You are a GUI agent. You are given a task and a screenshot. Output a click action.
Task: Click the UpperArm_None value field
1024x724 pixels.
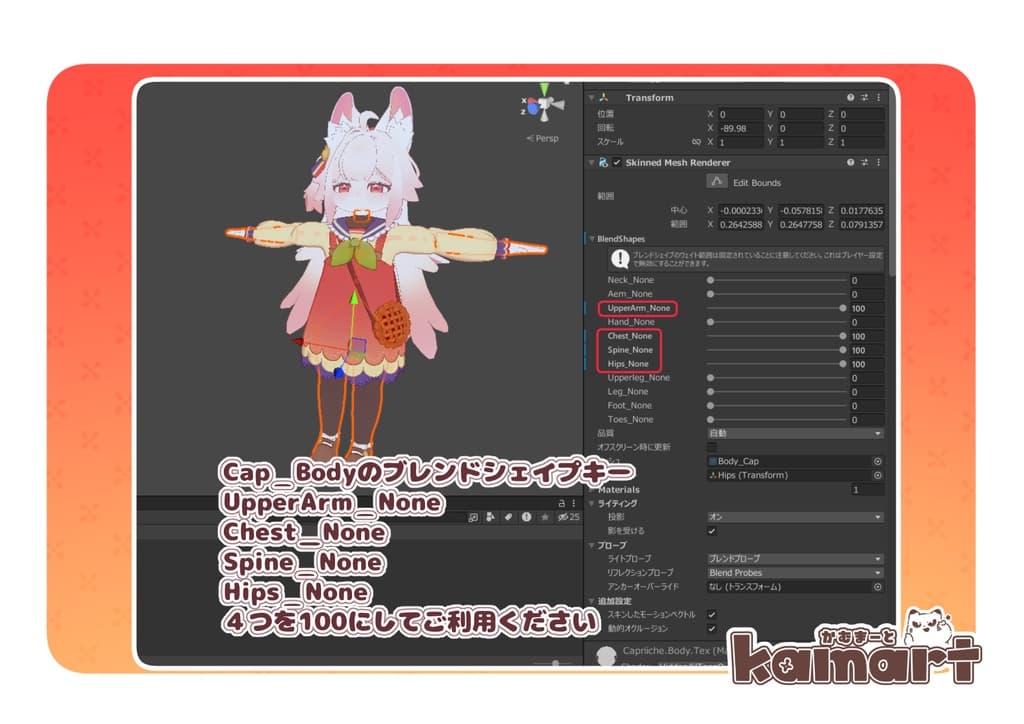(866, 309)
